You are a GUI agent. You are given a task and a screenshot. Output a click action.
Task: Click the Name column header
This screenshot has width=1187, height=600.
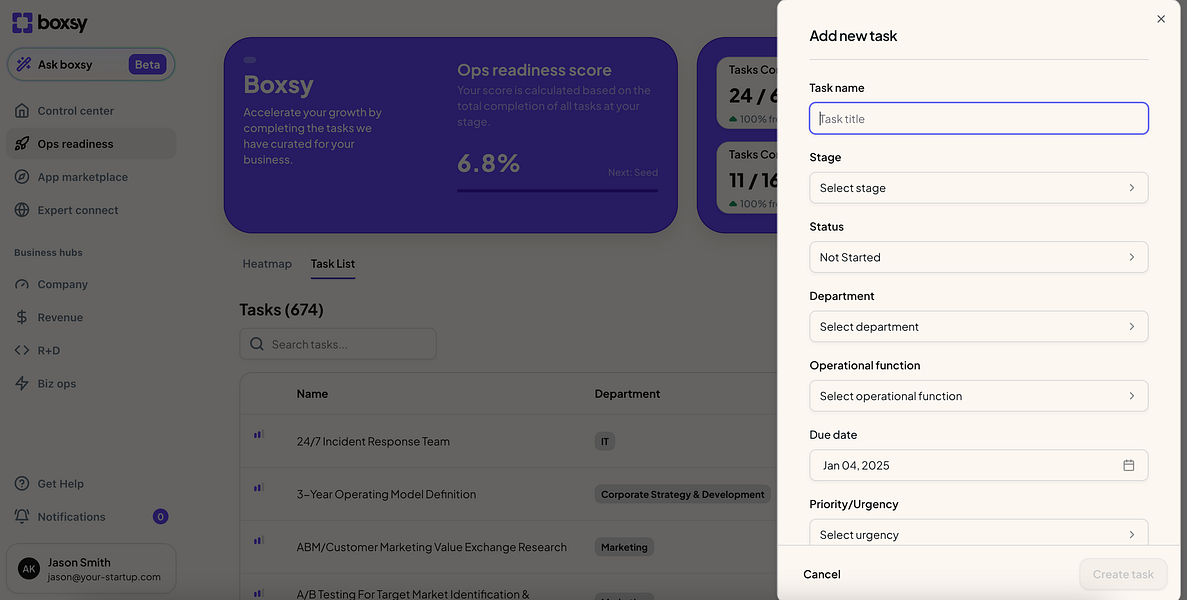(x=313, y=393)
